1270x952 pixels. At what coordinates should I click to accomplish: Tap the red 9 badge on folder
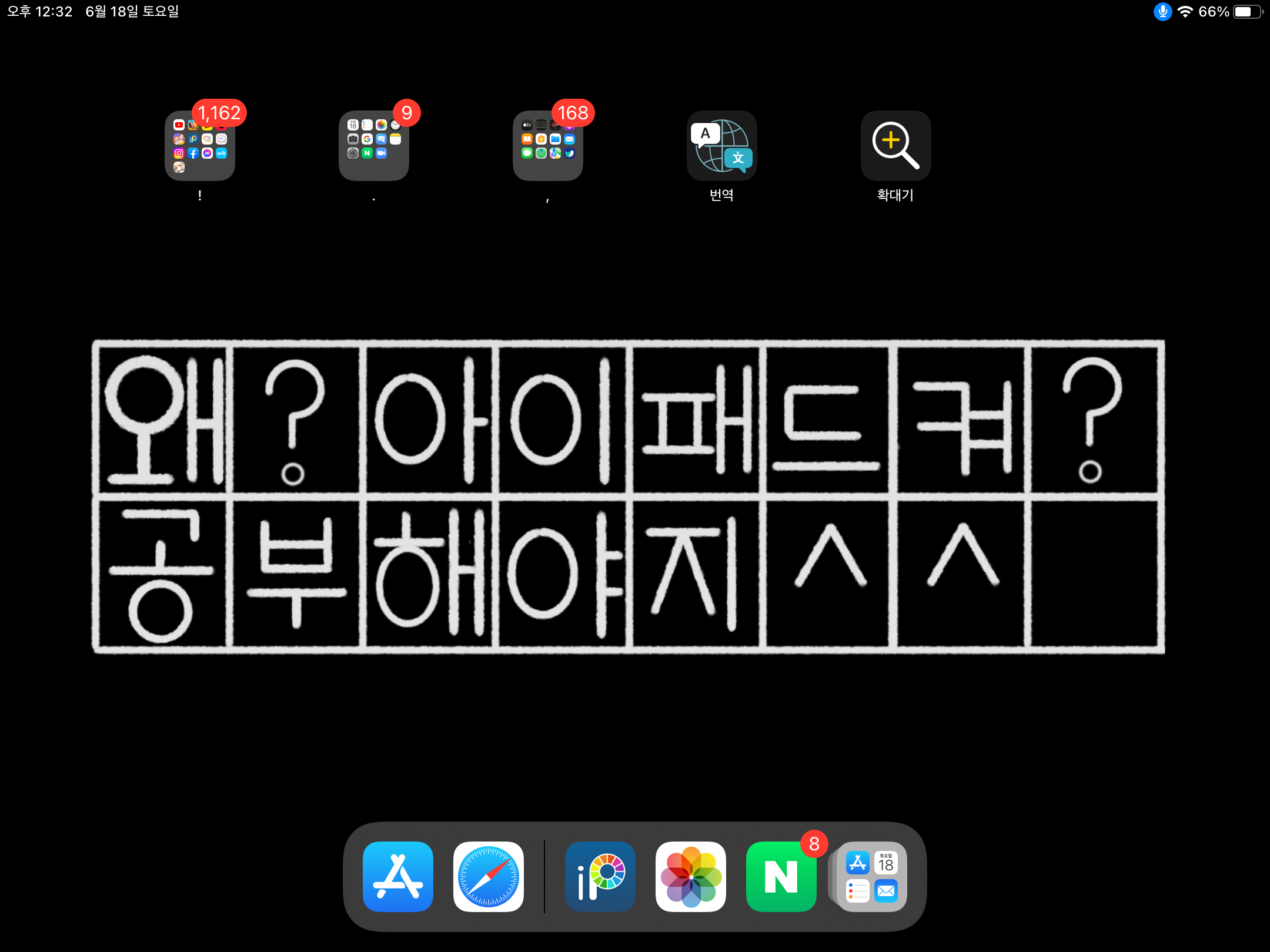(407, 113)
